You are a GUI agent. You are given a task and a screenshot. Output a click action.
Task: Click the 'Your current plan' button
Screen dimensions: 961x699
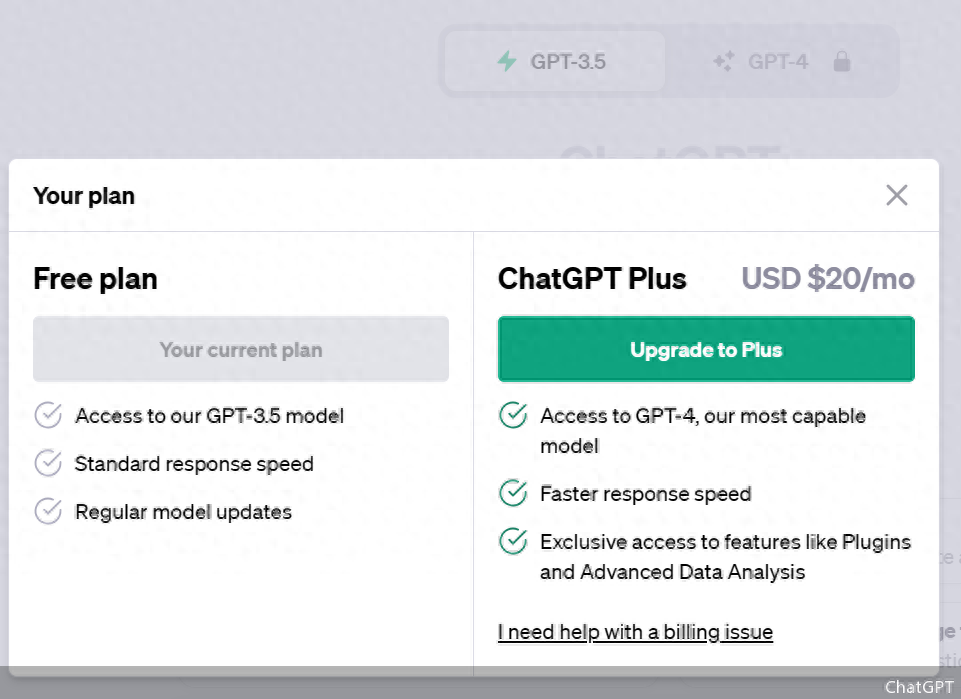pyautogui.click(x=241, y=349)
